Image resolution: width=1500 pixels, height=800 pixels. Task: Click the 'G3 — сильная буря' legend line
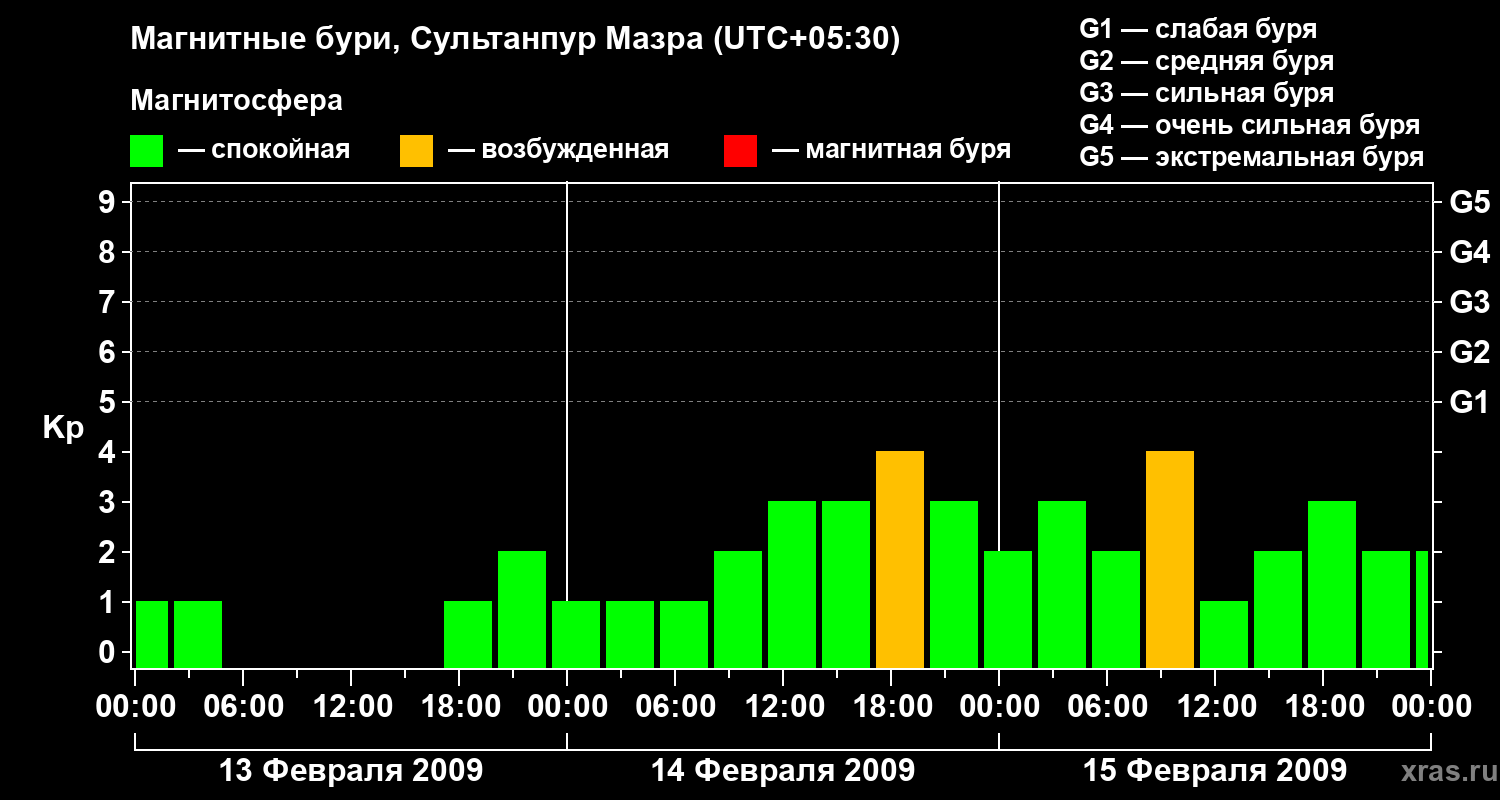(x=1207, y=93)
